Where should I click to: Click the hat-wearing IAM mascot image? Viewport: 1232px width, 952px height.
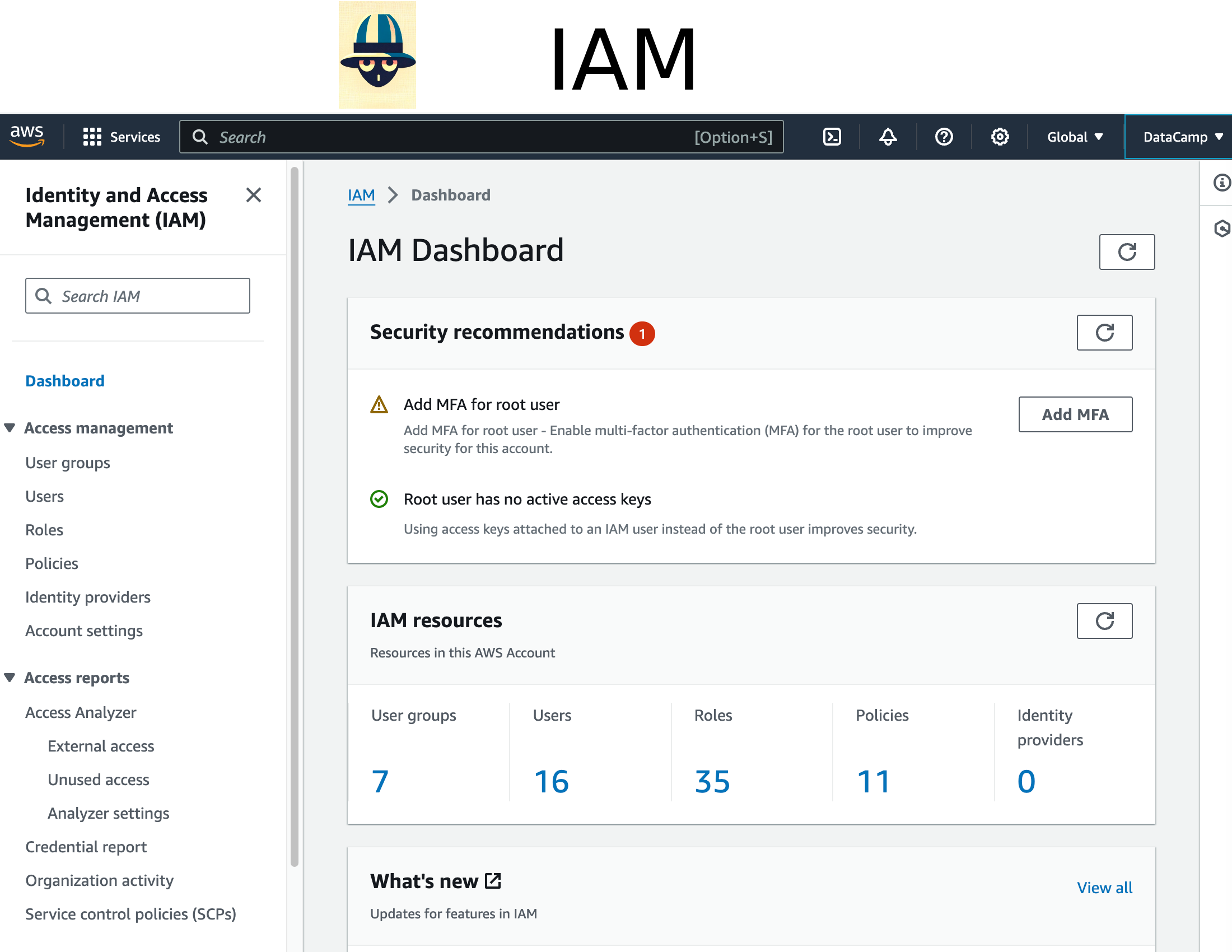[x=377, y=55]
